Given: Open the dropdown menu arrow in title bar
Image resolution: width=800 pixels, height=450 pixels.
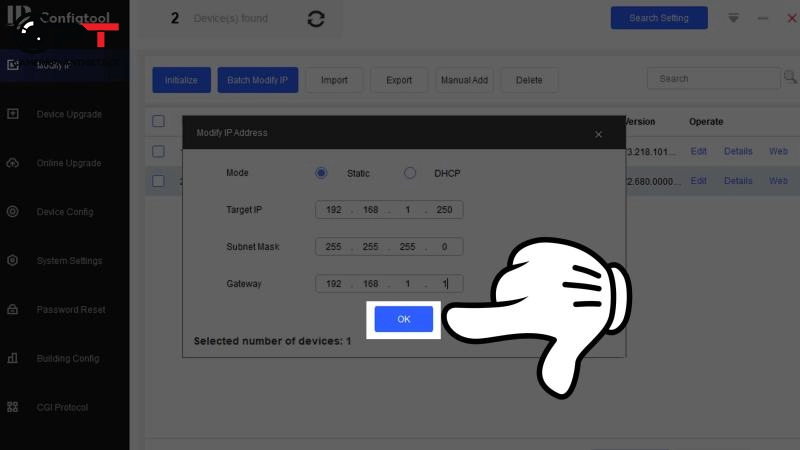Looking at the screenshot, I should tap(733, 18).
